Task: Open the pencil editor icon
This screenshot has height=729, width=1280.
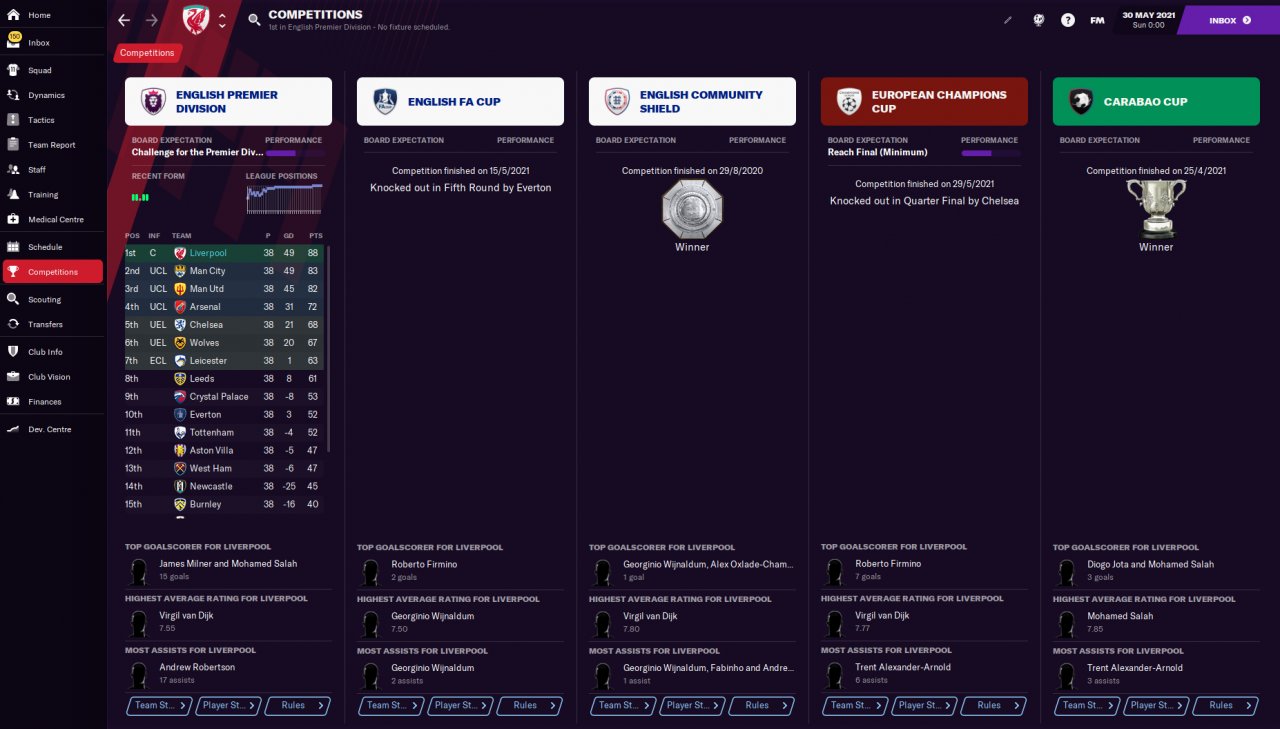Action: tap(1009, 20)
